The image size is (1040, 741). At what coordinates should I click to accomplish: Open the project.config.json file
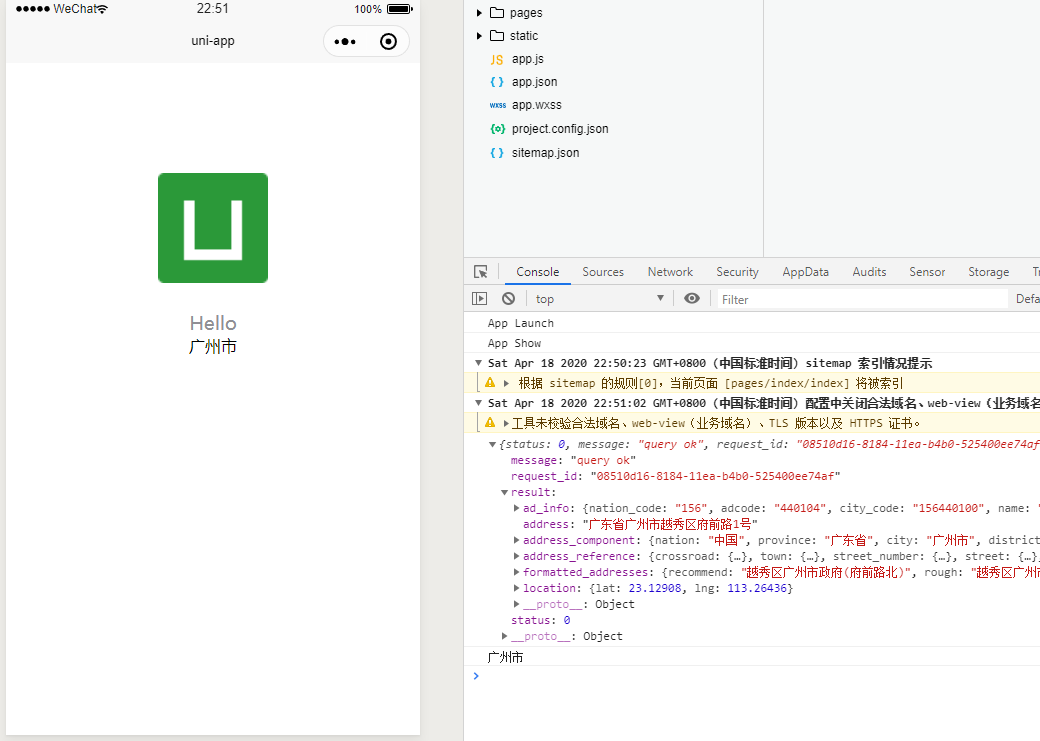[559, 128]
